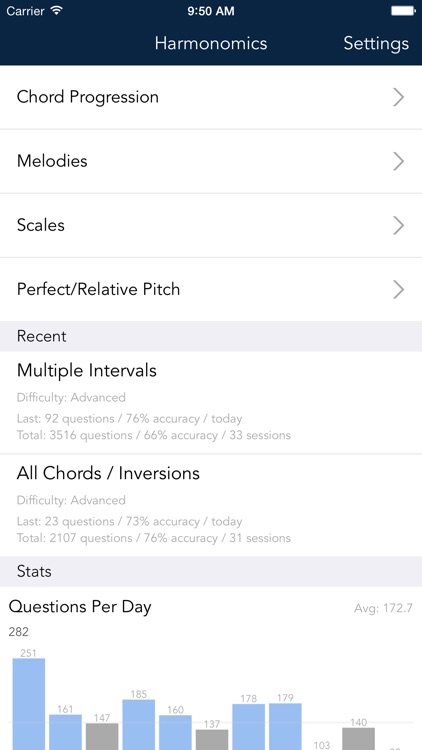Select the gray 140 bar in chart
This screenshot has width=422, height=750.
(358, 739)
